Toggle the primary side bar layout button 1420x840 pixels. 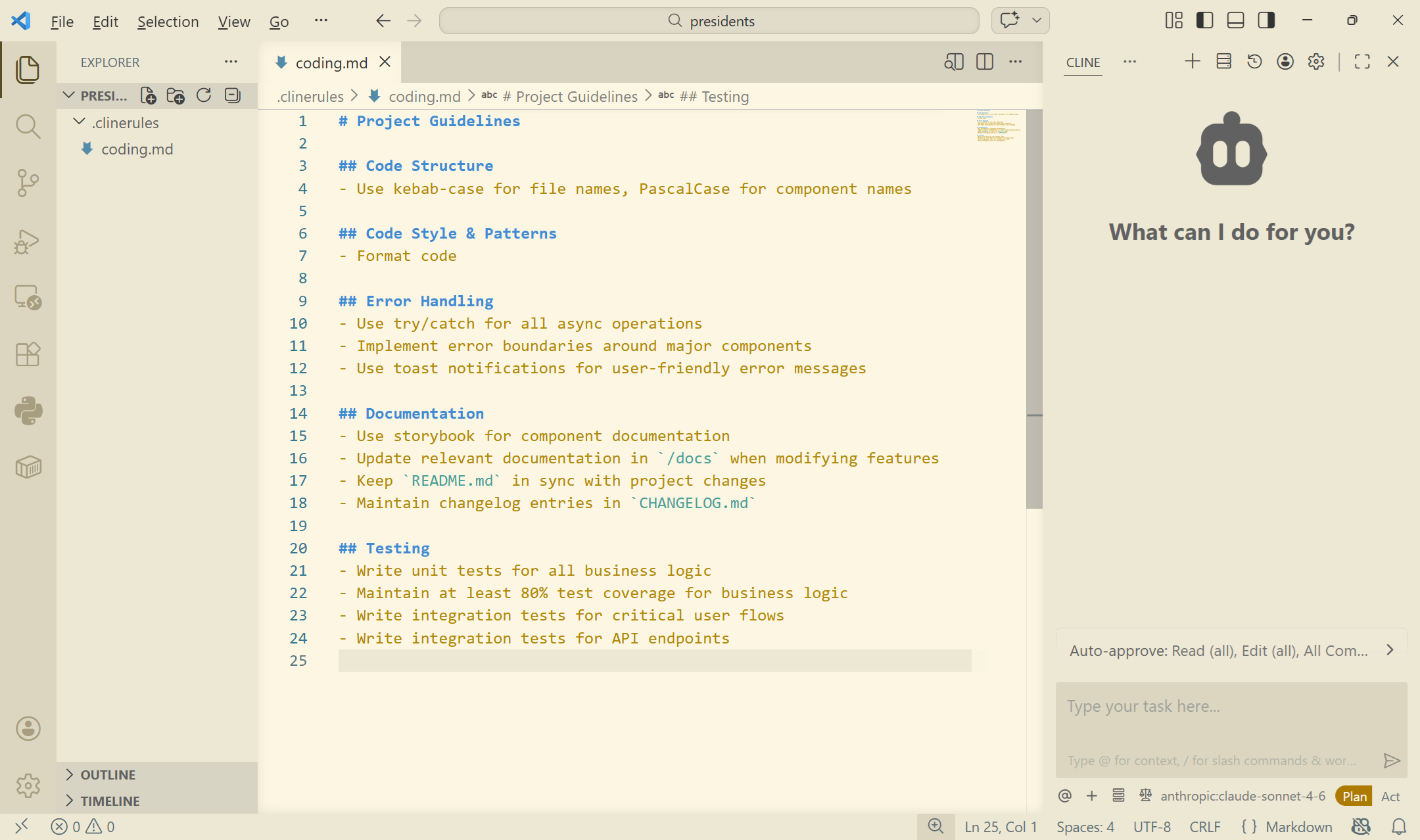click(1204, 20)
